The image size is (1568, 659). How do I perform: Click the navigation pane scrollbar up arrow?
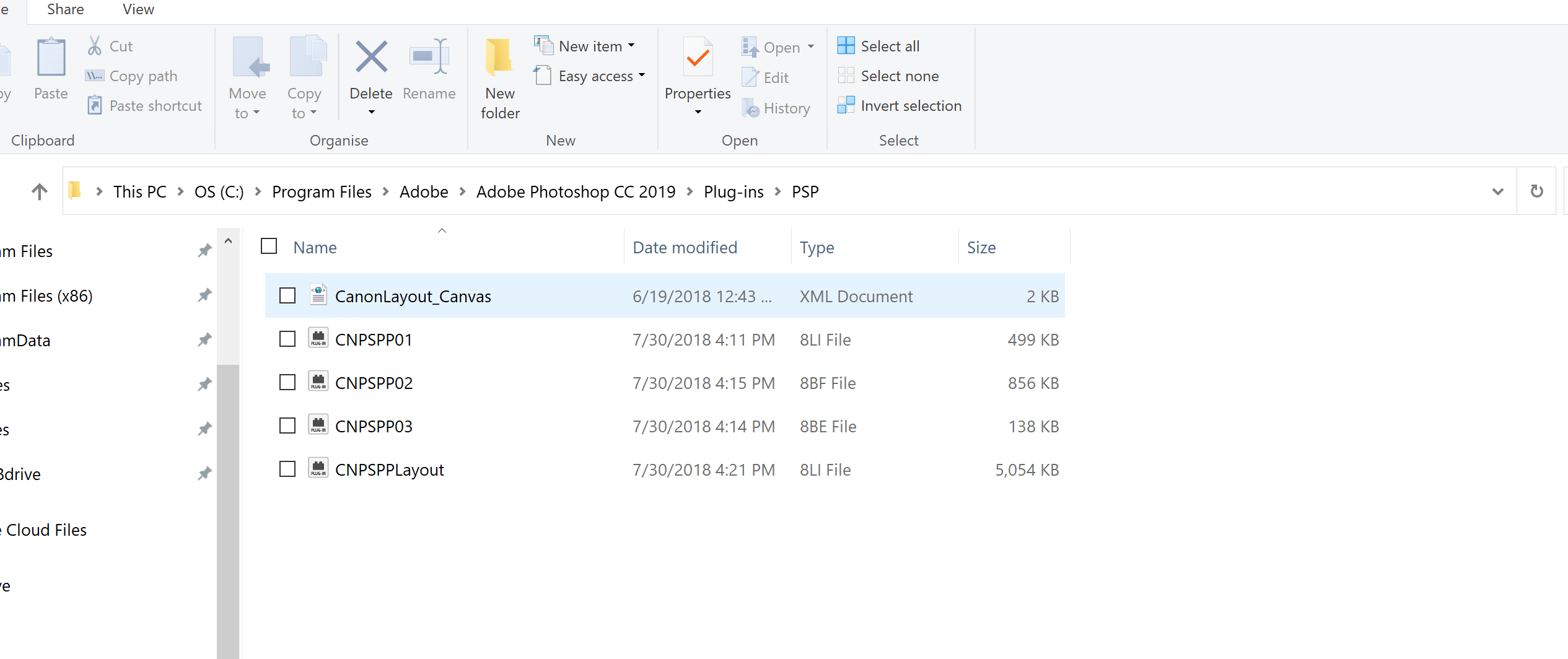[228, 241]
